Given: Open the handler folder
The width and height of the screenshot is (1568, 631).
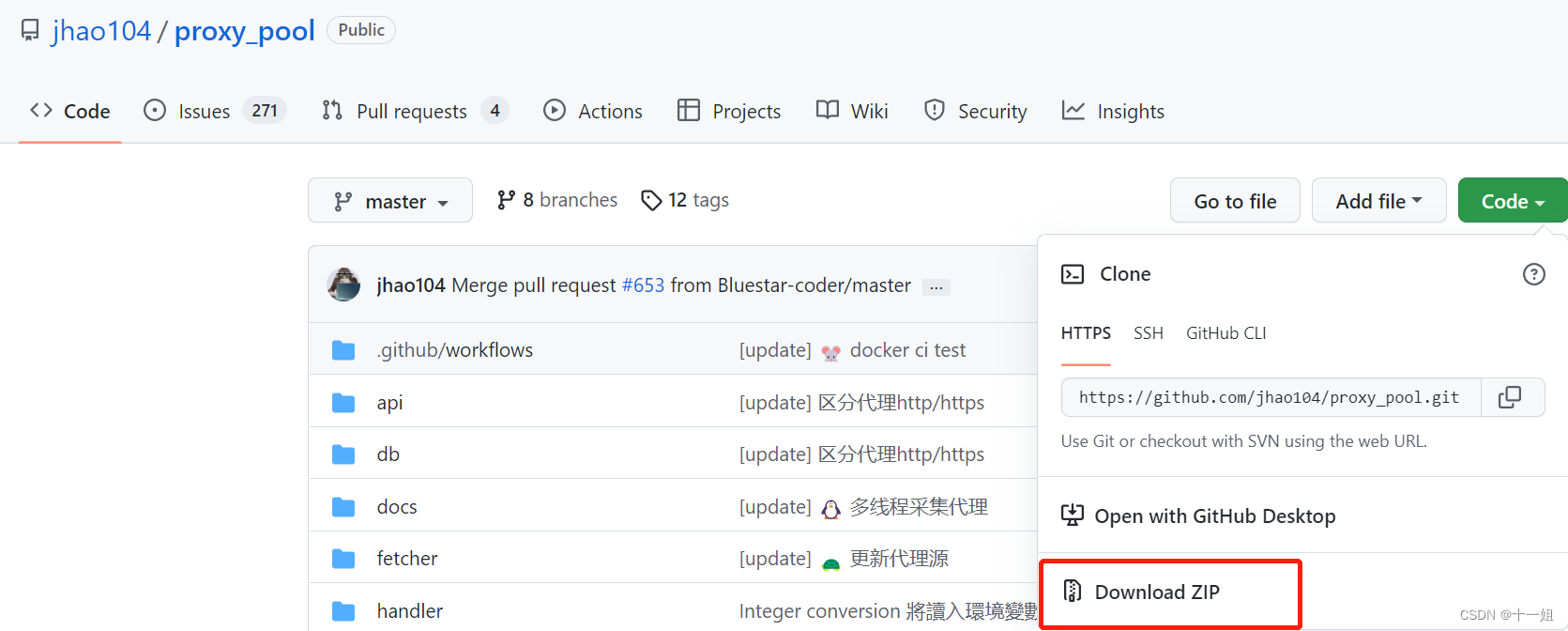Looking at the screenshot, I should (410, 611).
